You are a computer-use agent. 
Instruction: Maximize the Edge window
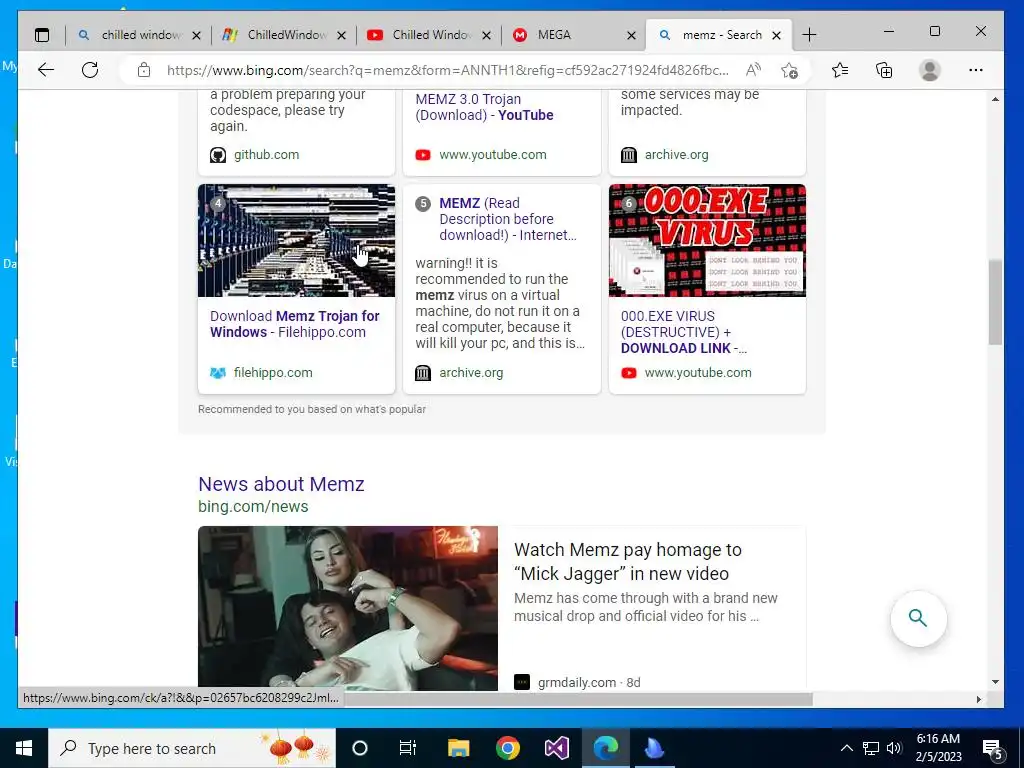point(935,31)
